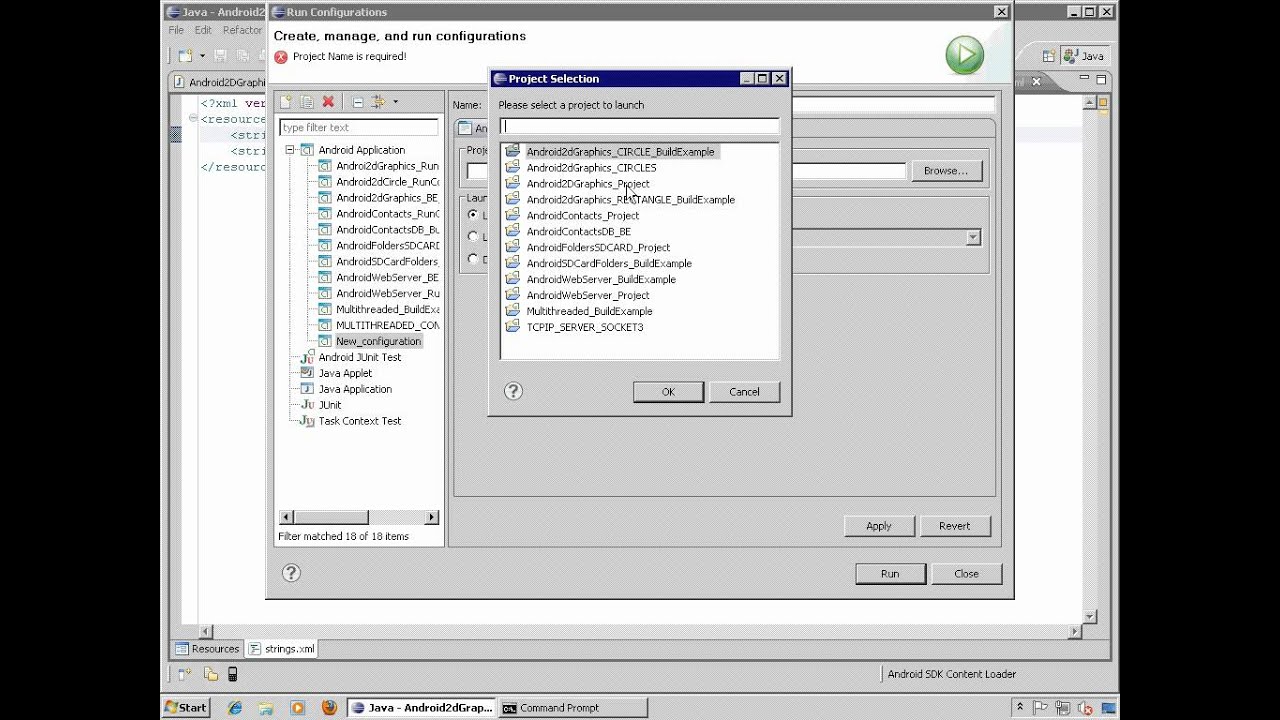Select Android2dGraphics_CIRCLE_BuildExample project
The height and width of the screenshot is (720, 1280).
pos(620,152)
